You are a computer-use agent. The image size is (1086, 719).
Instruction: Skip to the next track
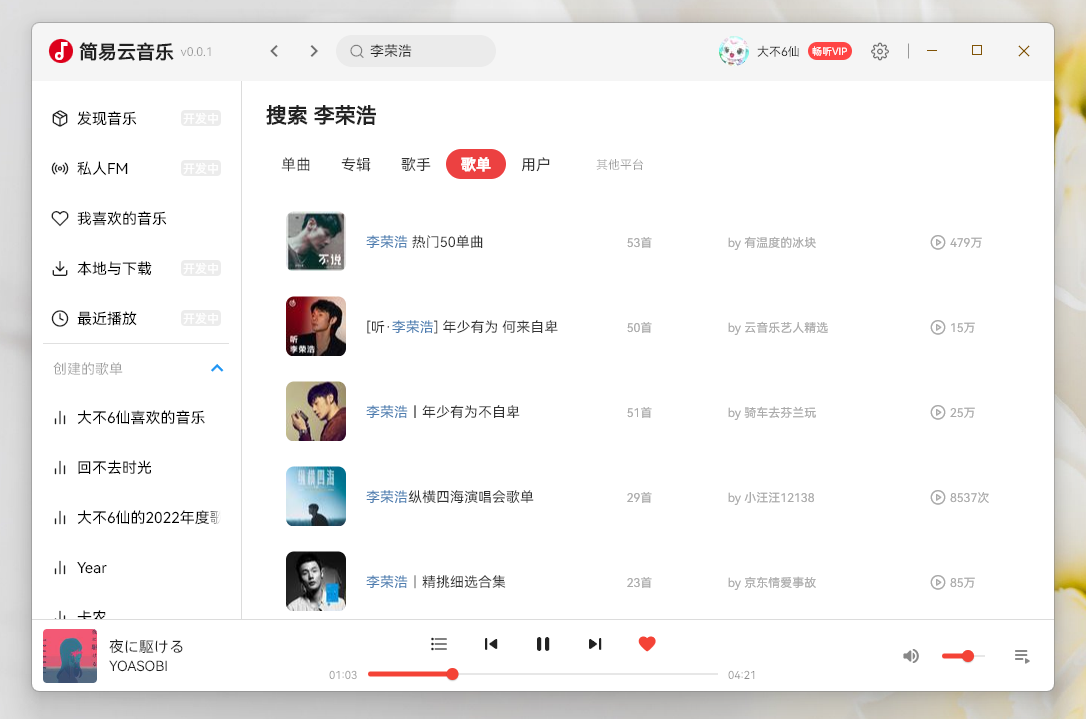[x=595, y=644]
